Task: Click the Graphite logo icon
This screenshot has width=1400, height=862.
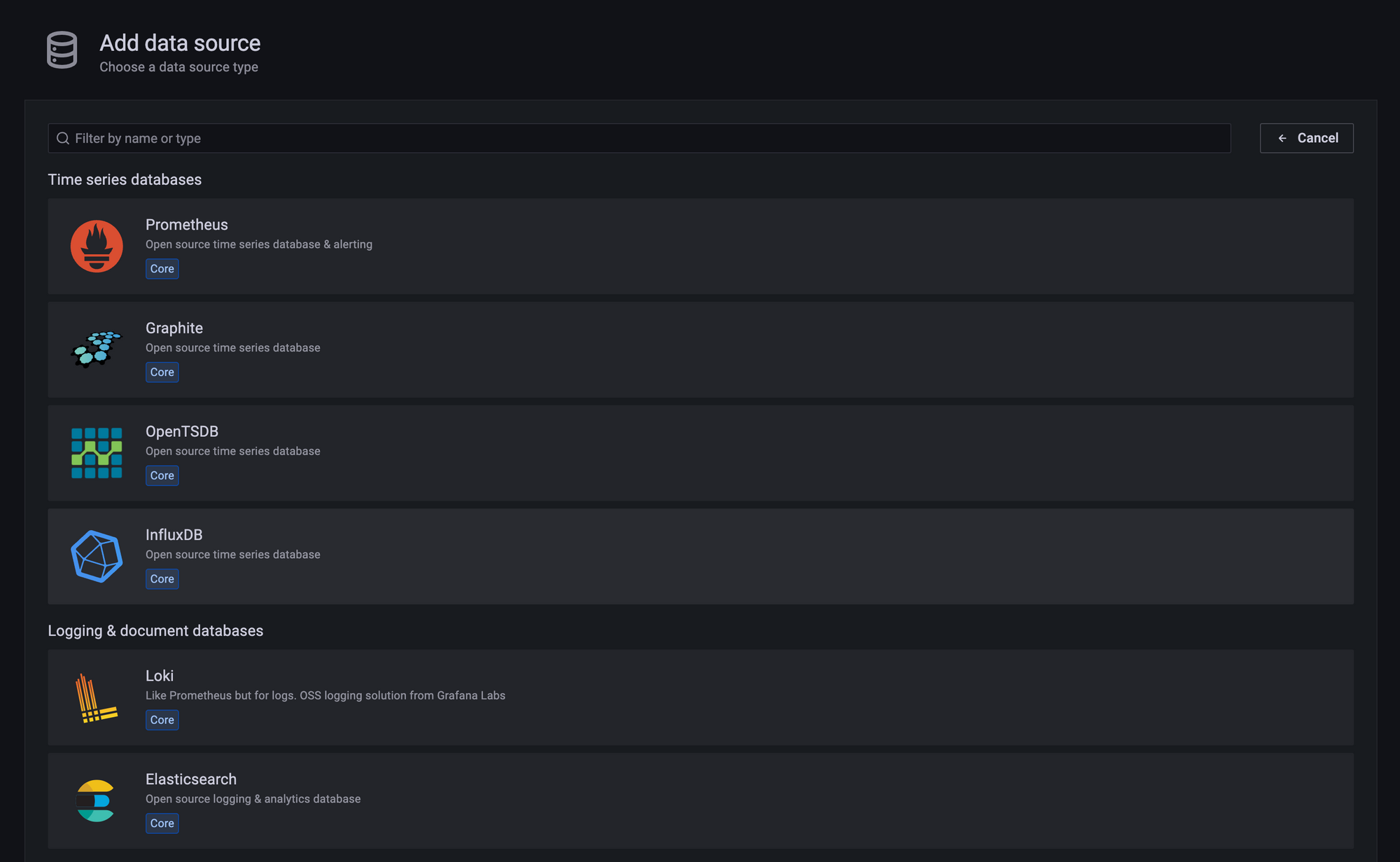Action: [x=97, y=349]
